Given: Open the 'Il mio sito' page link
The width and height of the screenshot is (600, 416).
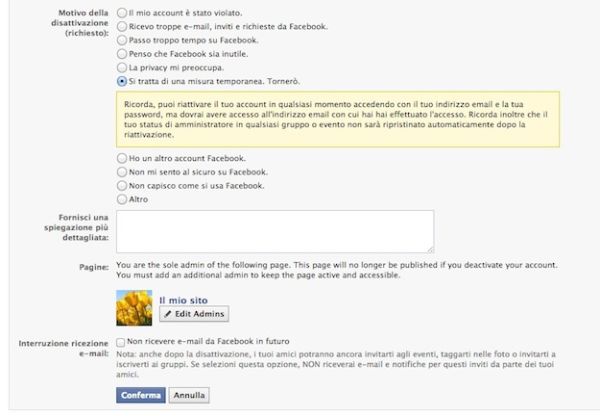Looking at the screenshot, I should point(181,299).
